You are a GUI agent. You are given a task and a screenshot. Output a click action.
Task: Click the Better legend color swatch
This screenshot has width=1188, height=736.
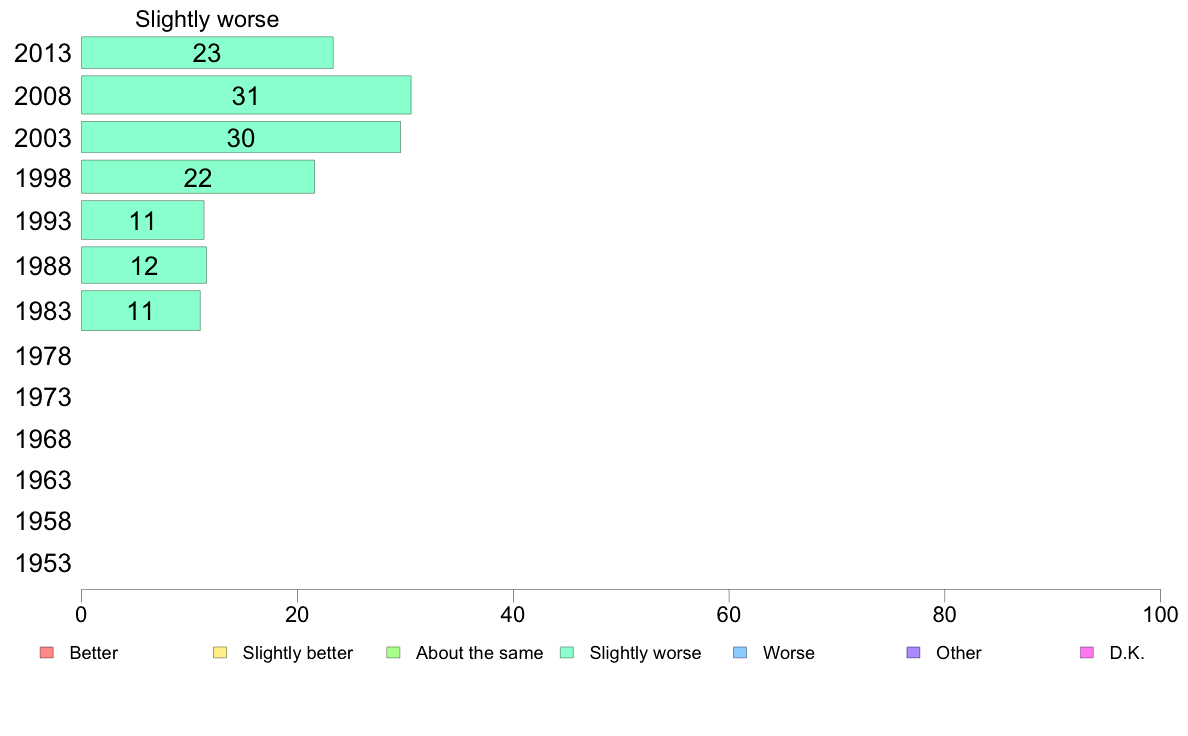(x=47, y=653)
